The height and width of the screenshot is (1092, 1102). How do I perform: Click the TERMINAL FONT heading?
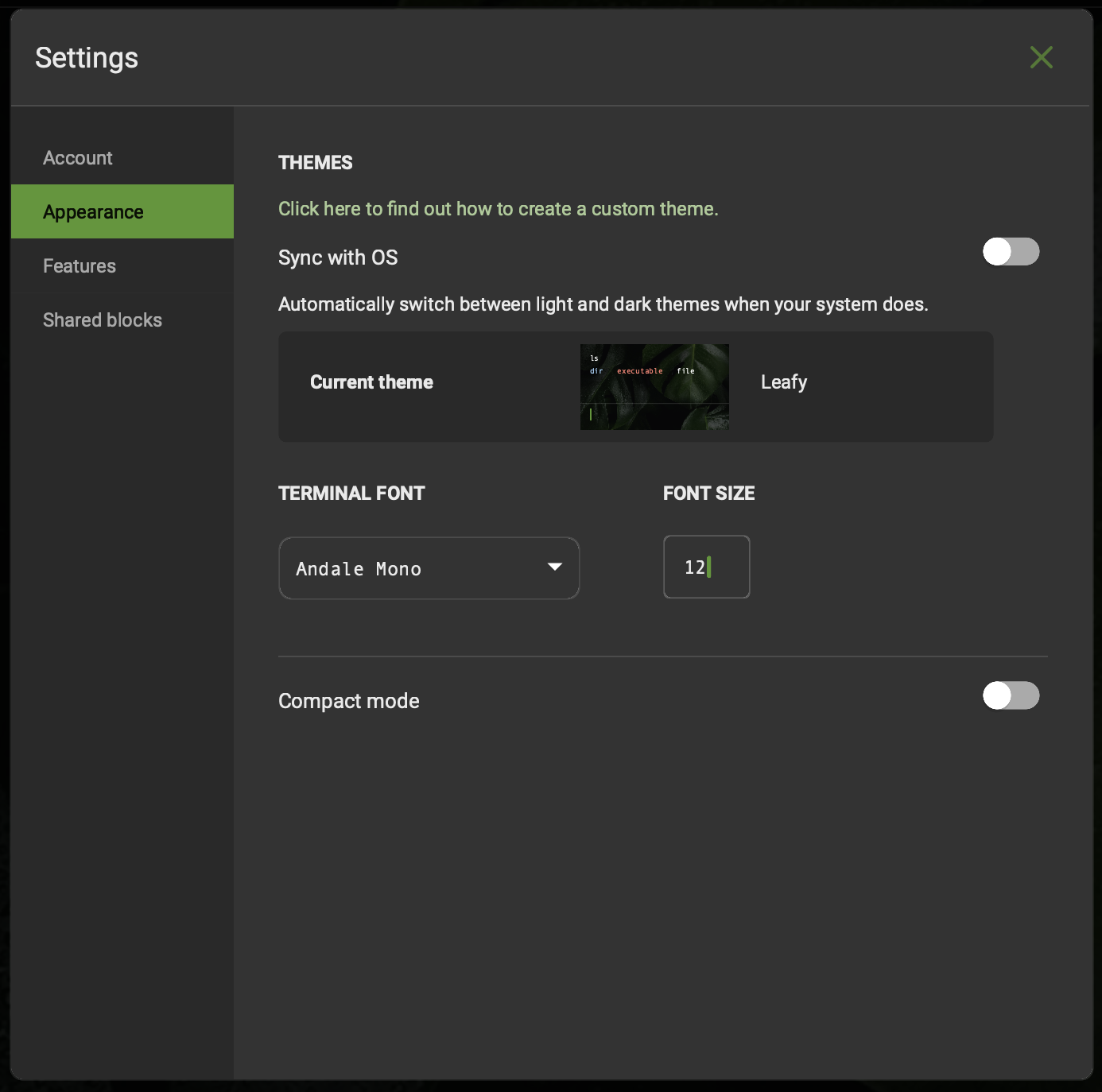pos(351,494)
